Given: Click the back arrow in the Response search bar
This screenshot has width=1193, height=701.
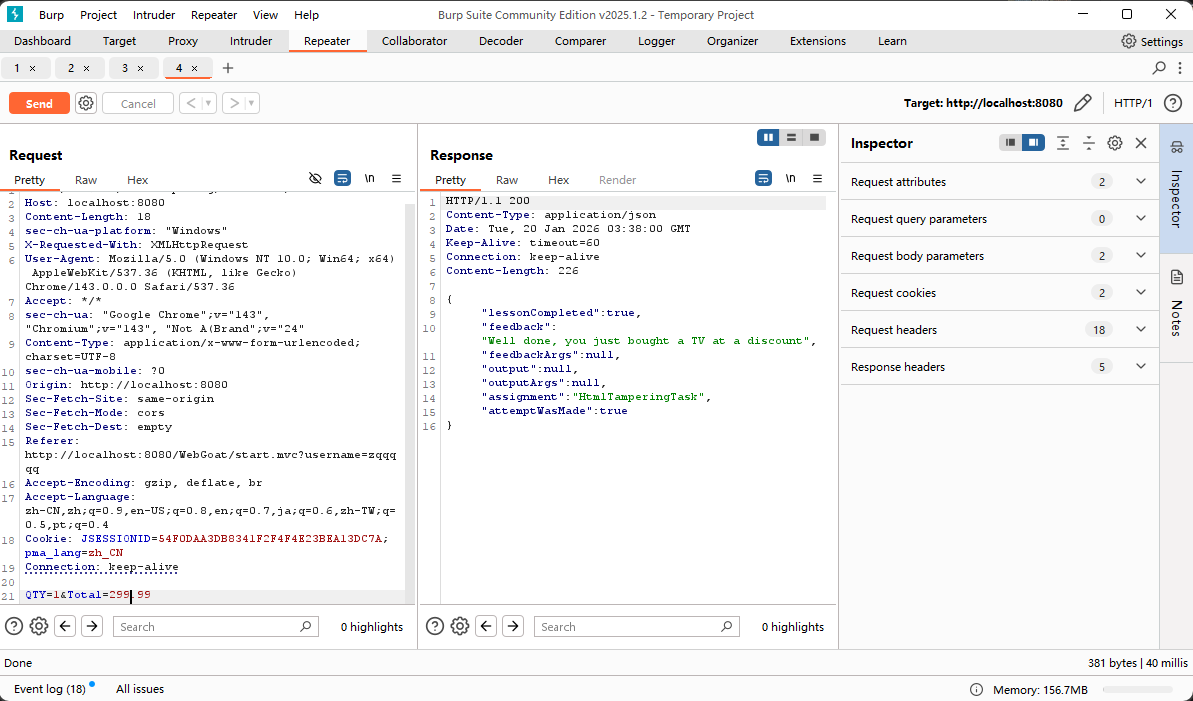Looking at the screenshot, I should pyautogui.click(x=486, y=626).
